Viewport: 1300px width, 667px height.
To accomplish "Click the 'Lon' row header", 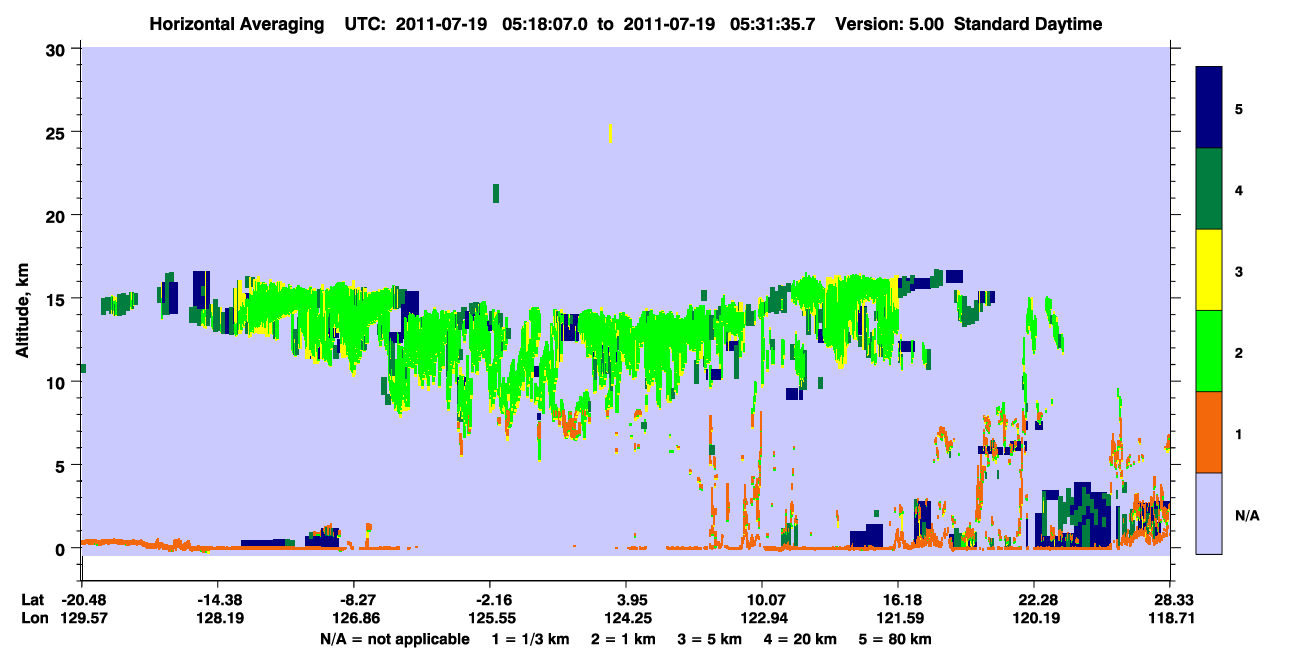I will 34,618.
